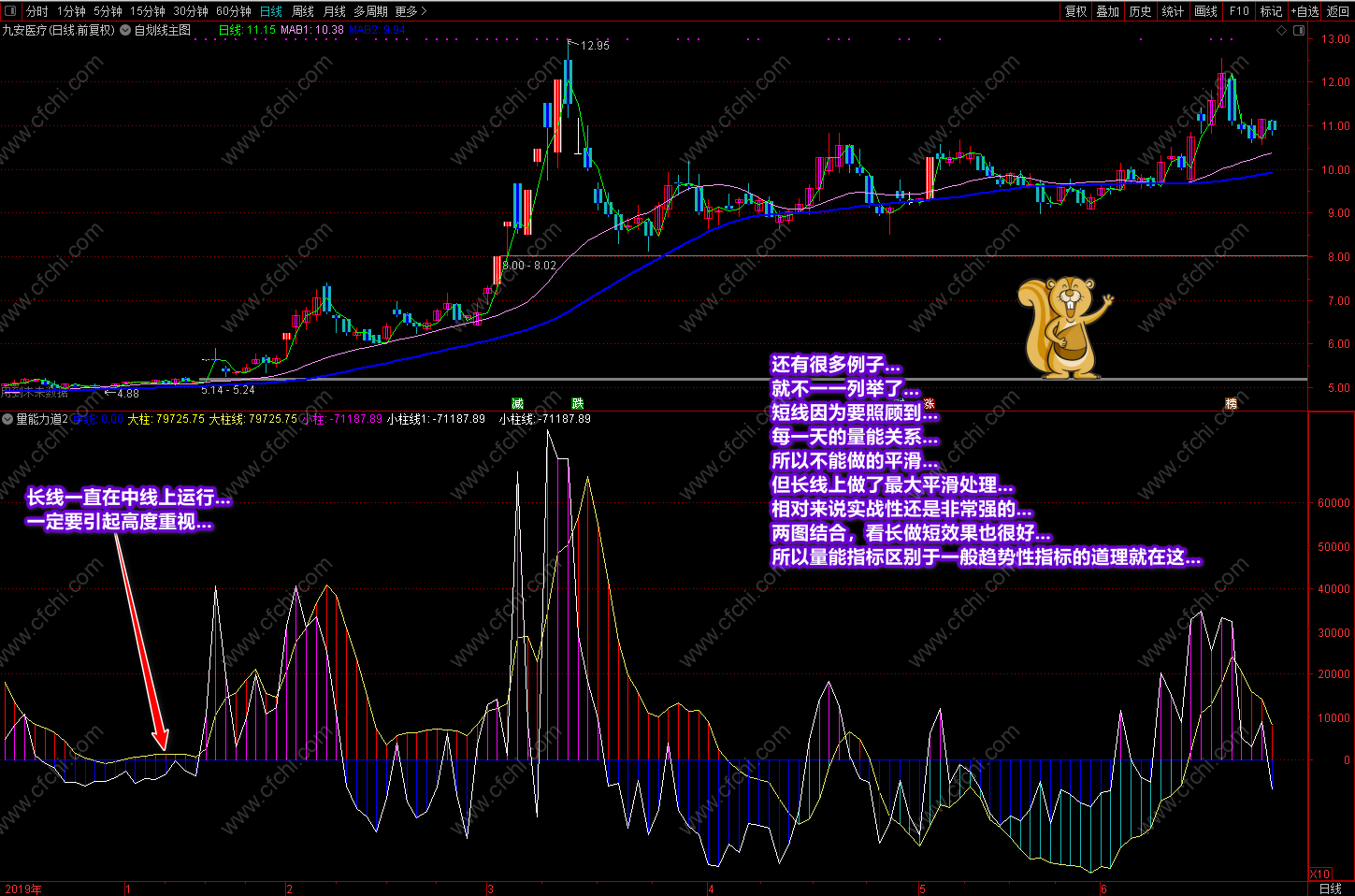Click the orange 榜 marker icon
The height and width of the screenshot is (896, 1355).
[1232, 403]
